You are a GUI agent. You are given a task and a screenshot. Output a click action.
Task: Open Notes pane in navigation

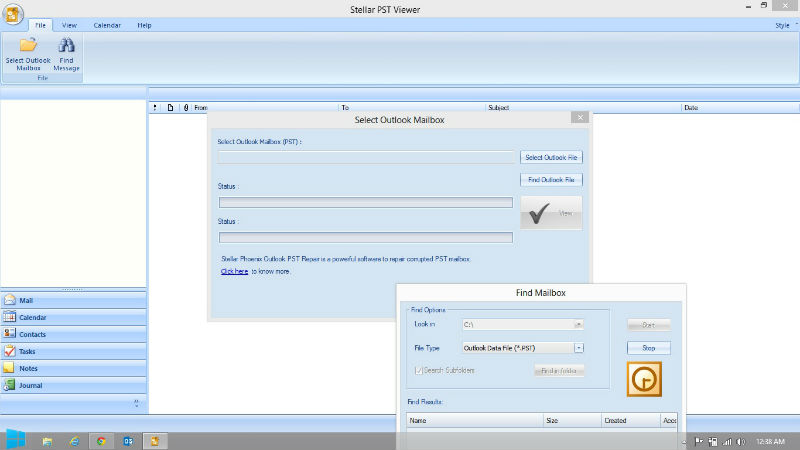73,368
